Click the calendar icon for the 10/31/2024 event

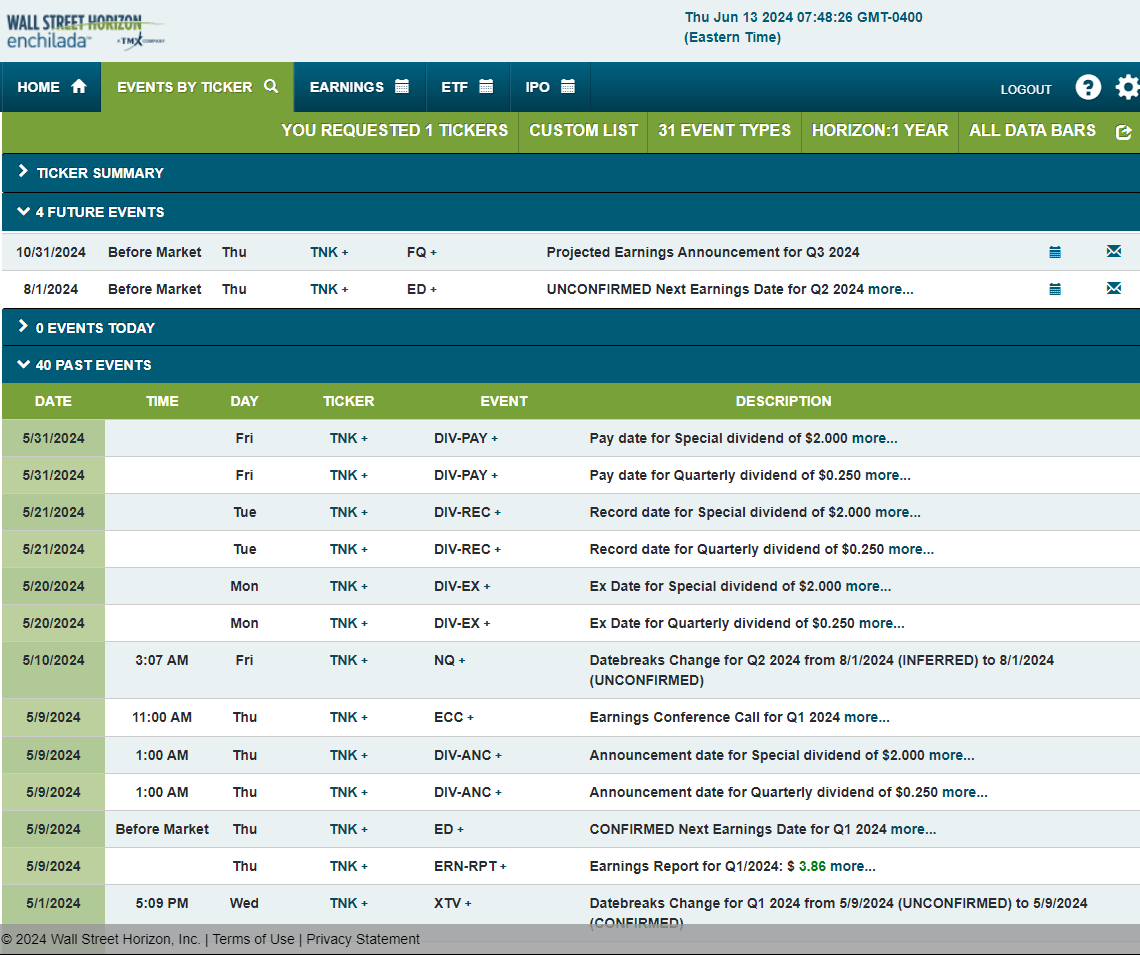[1055, 252]
